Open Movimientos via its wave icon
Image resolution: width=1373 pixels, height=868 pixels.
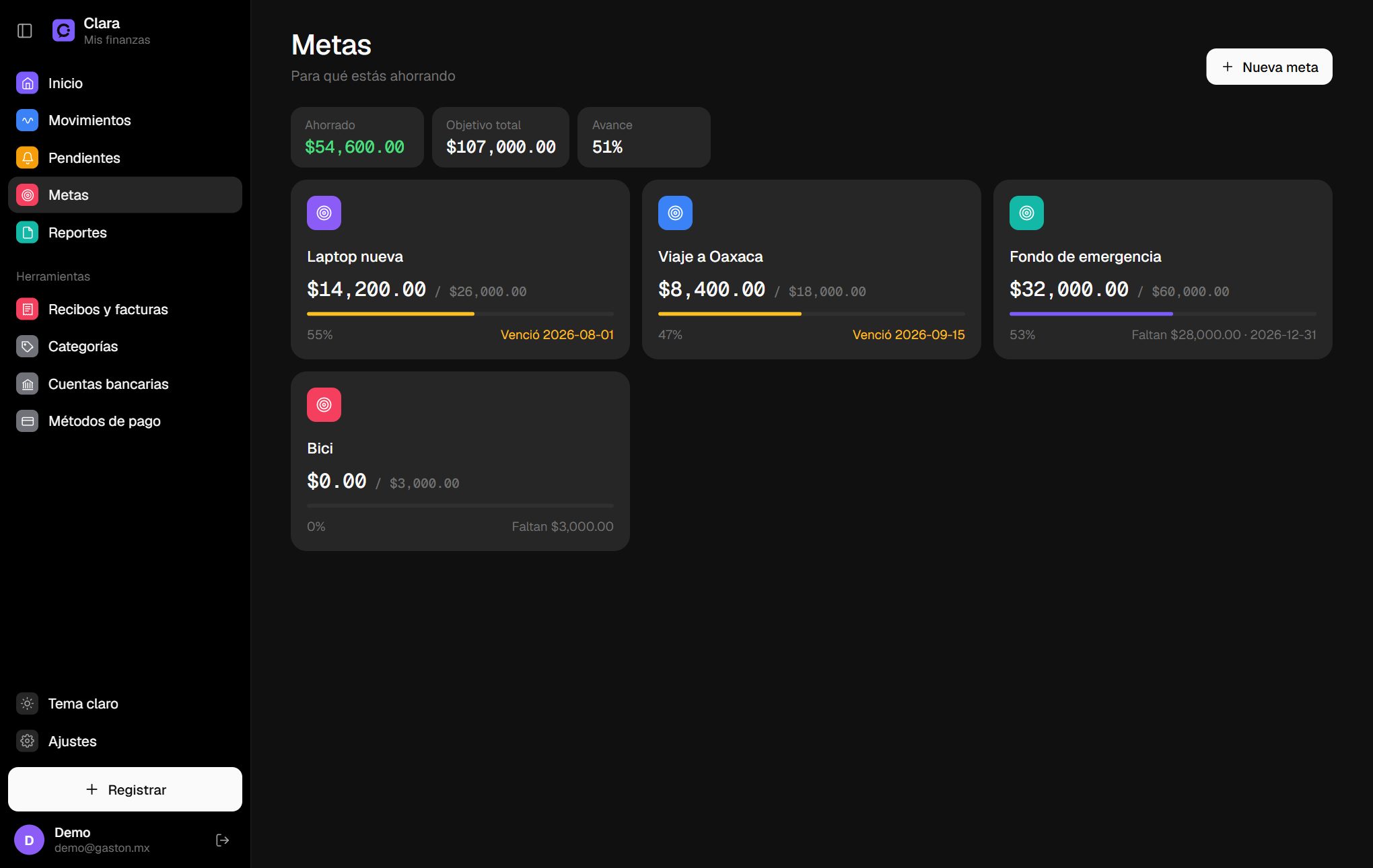pos(28,120)
